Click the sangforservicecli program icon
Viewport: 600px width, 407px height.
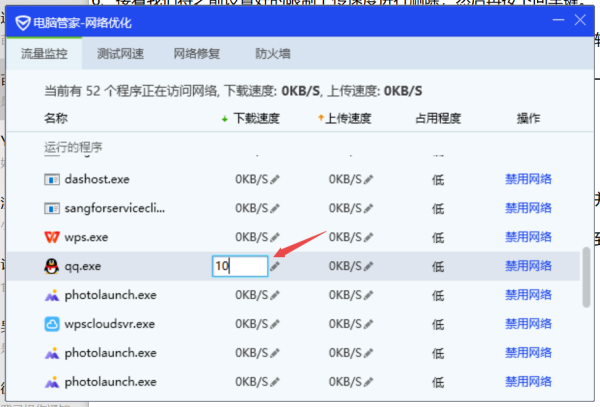(x=52, y=208)
